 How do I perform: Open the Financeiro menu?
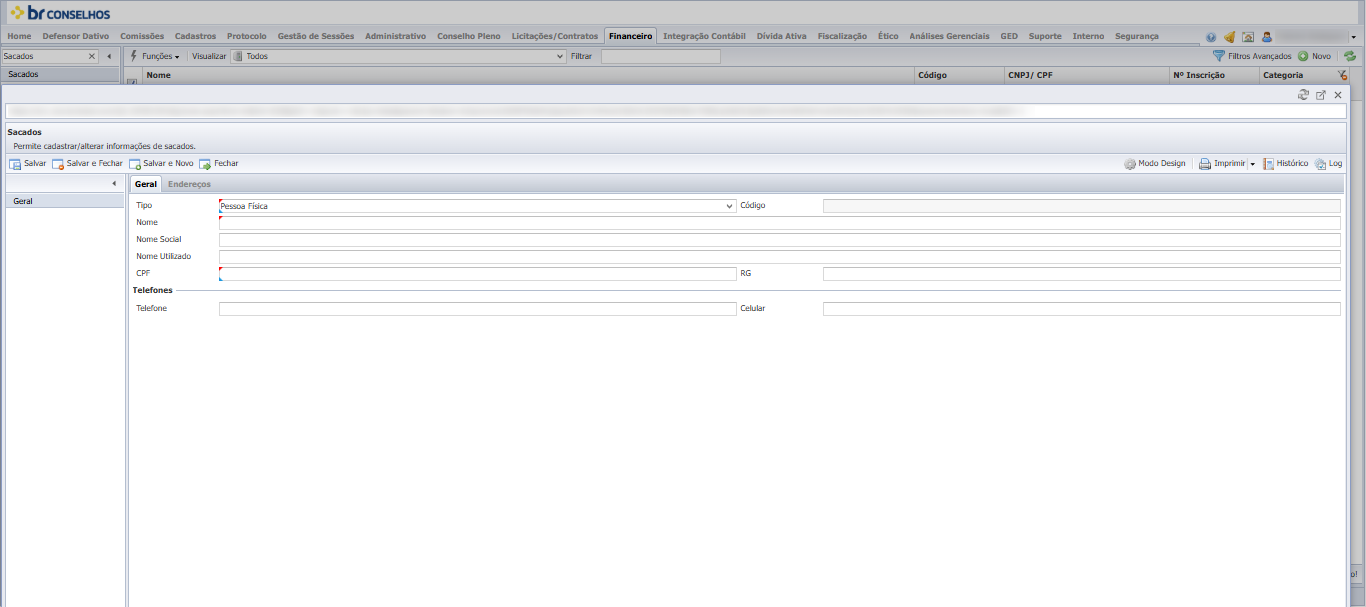click(630, 36)
